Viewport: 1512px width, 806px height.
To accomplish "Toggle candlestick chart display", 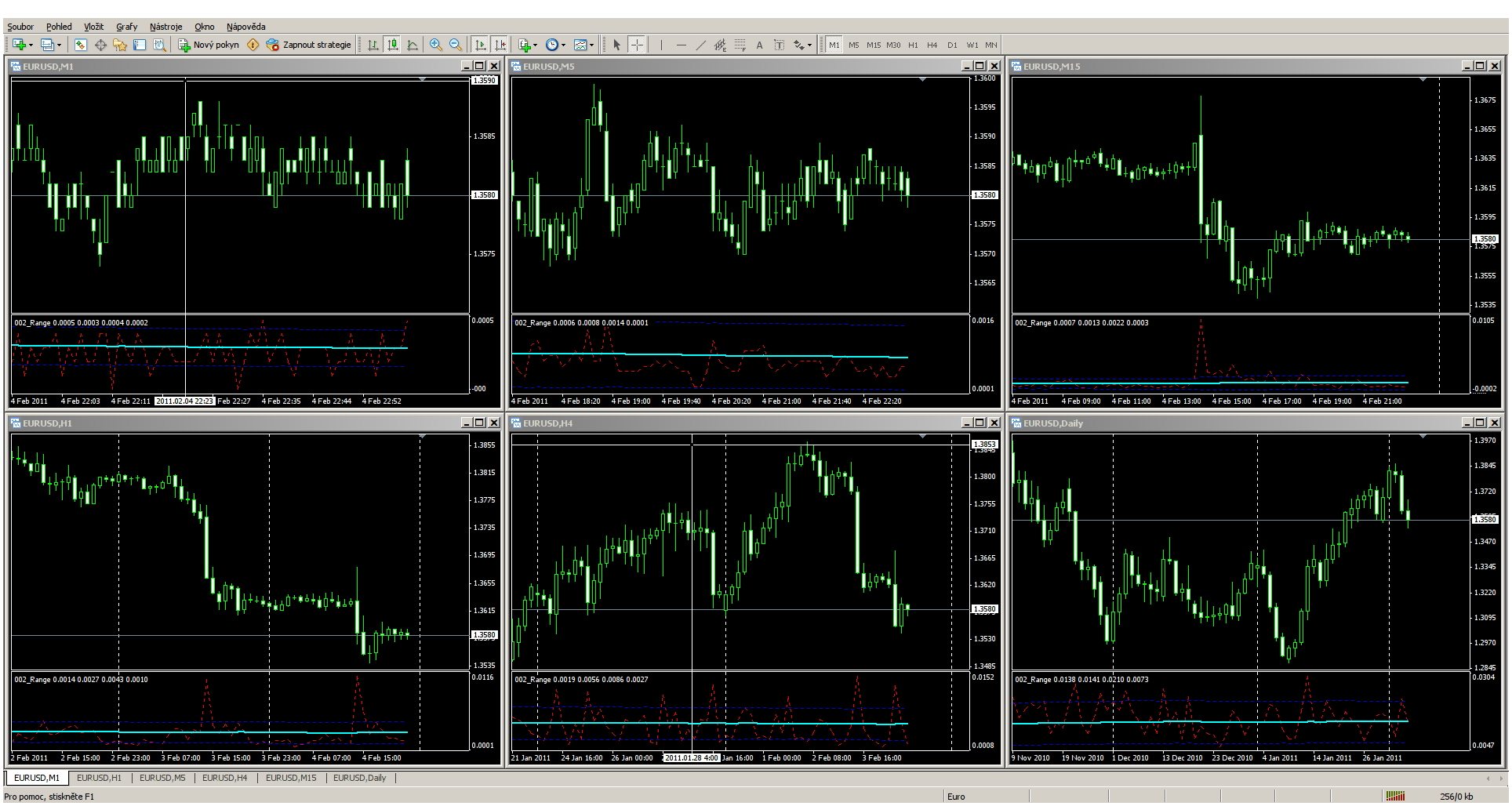I will 393,45.
